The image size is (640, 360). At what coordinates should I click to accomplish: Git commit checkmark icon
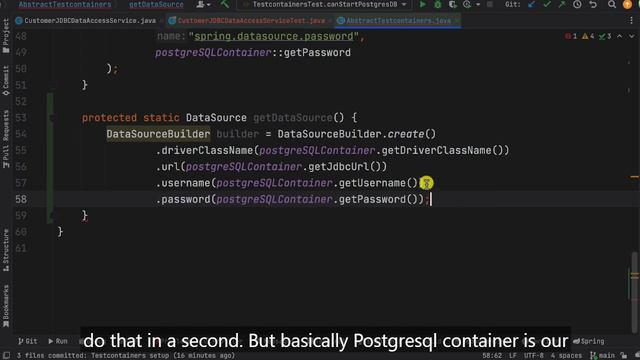(547, 4)
